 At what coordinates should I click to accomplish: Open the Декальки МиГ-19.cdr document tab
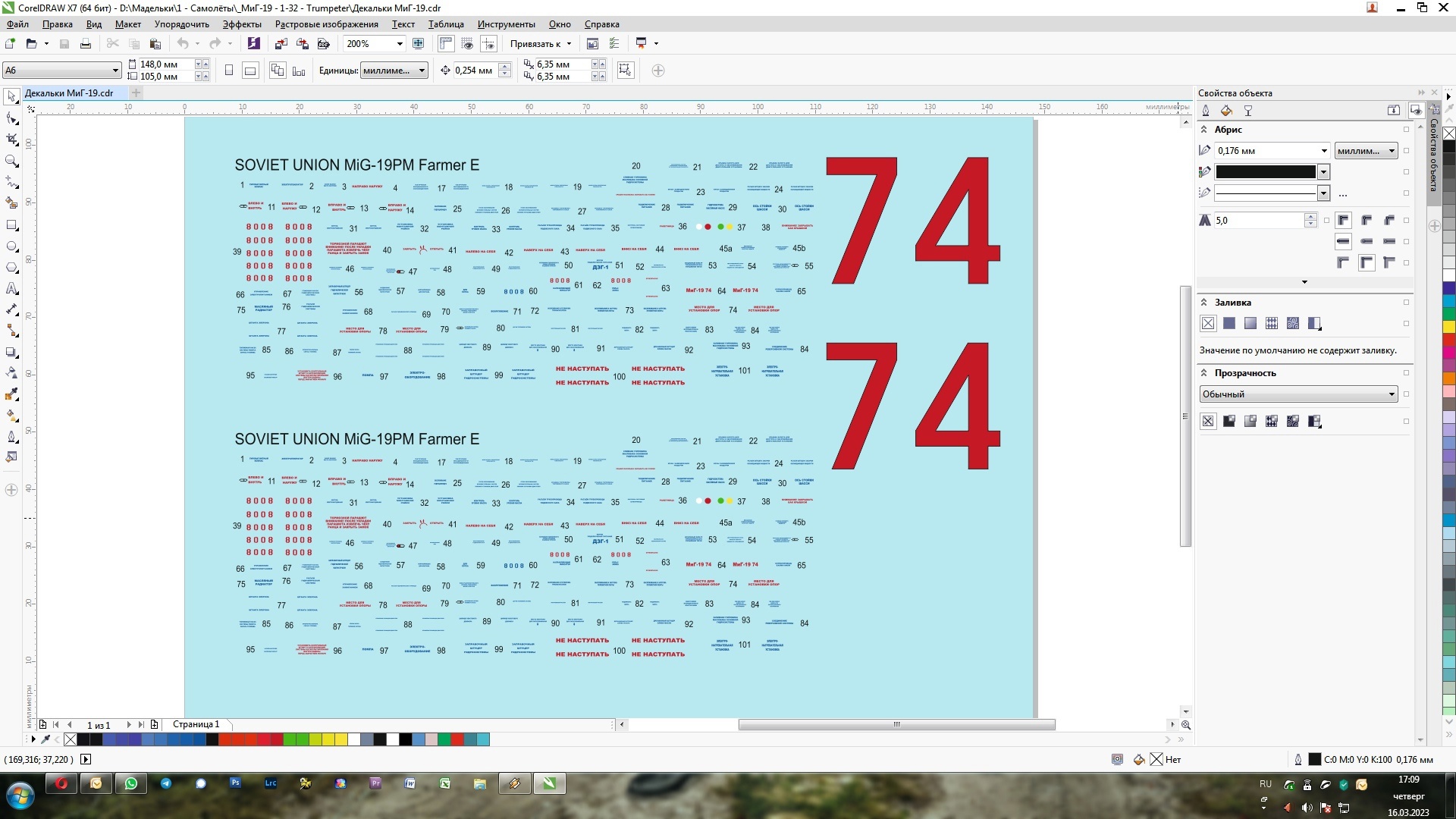pos(69,93)
